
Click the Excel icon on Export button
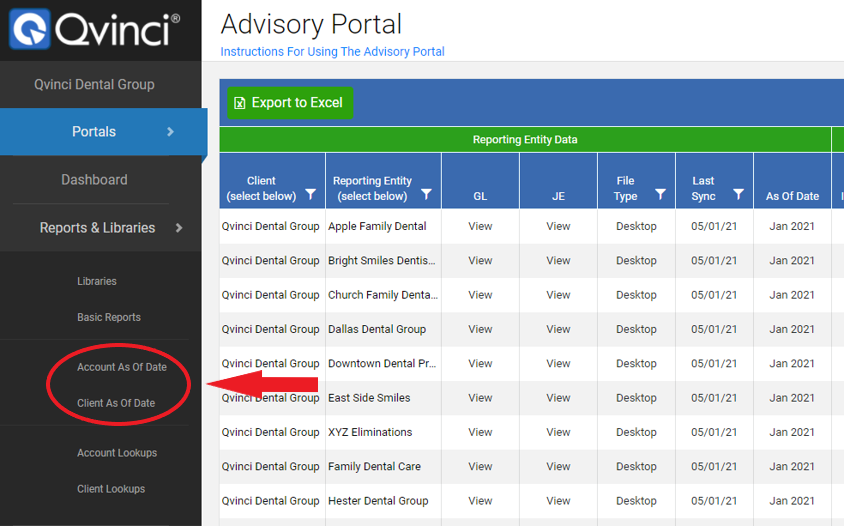coord(240,103)
